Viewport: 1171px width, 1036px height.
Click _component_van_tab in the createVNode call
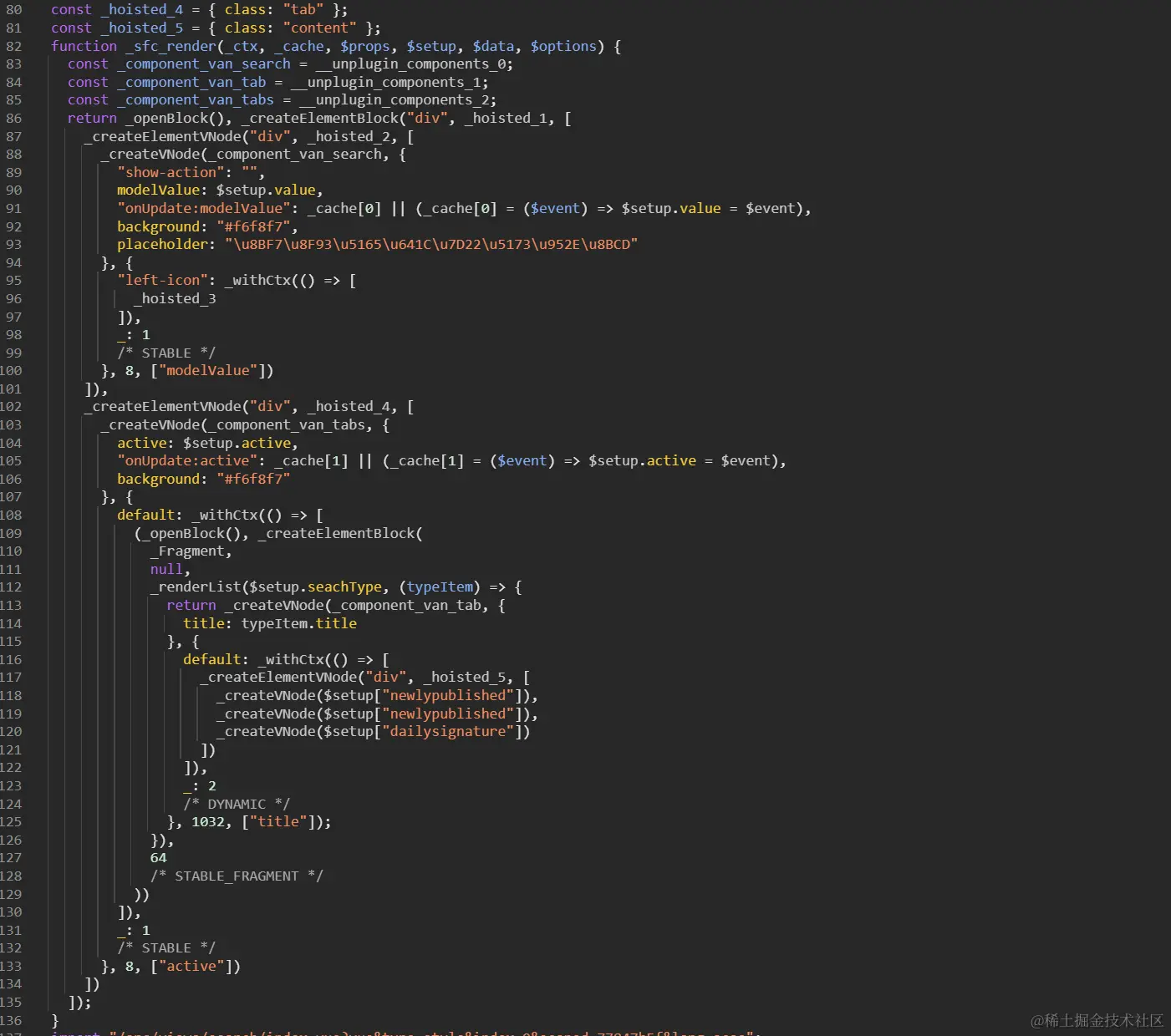click(x=406, y=606)
